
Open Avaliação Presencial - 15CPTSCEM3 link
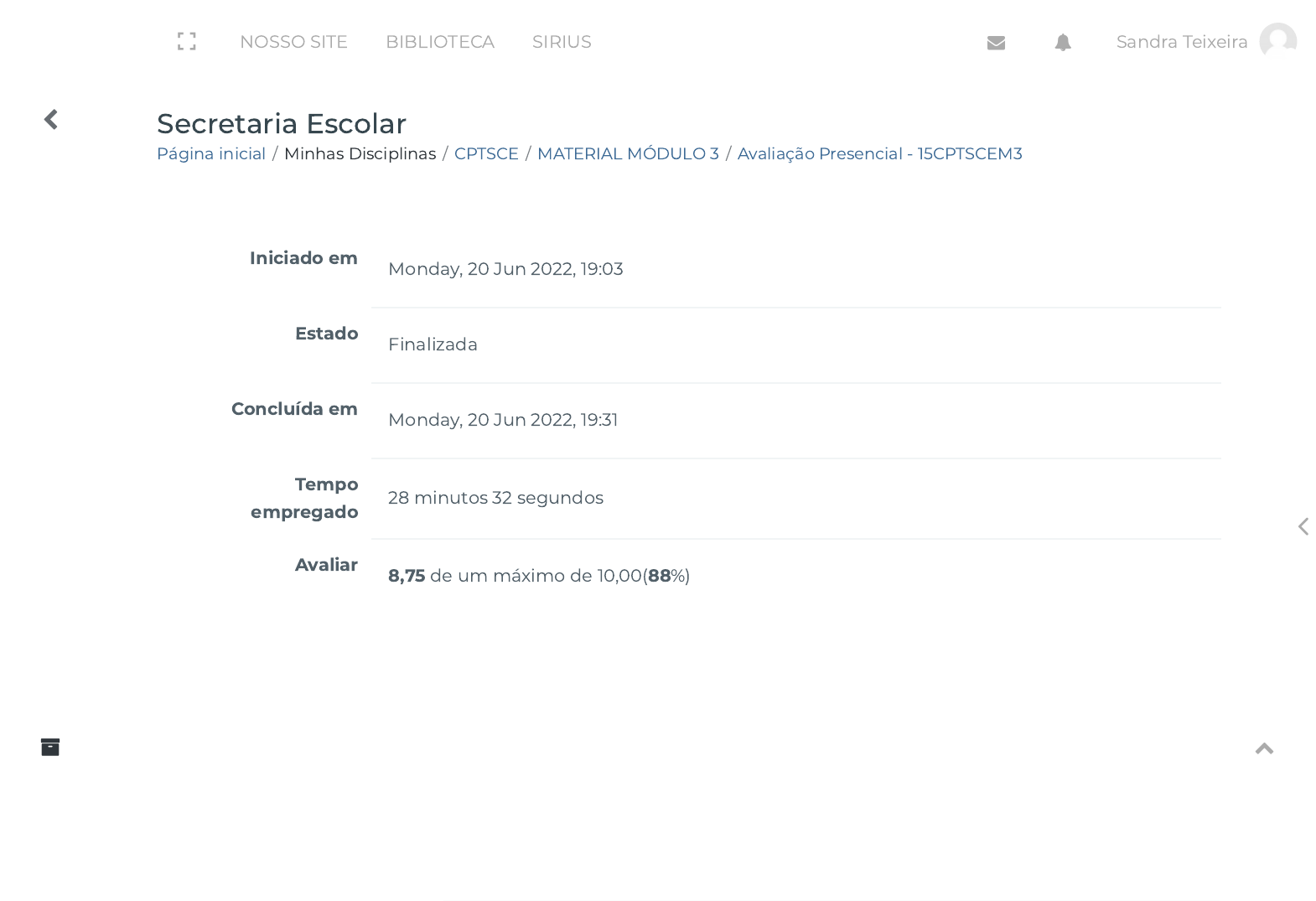879,153
